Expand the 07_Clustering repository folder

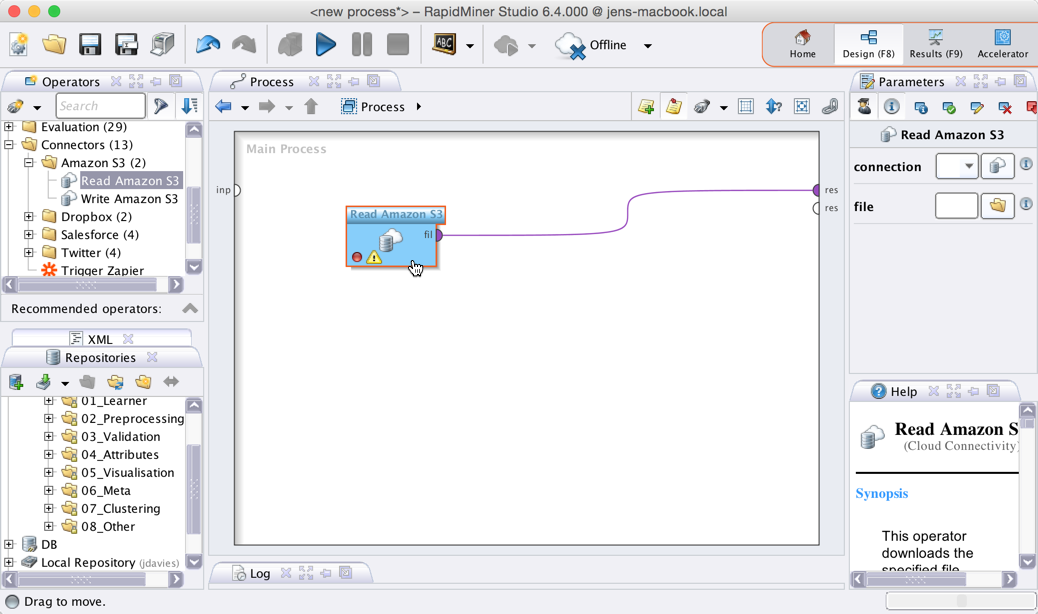(49, 509)
